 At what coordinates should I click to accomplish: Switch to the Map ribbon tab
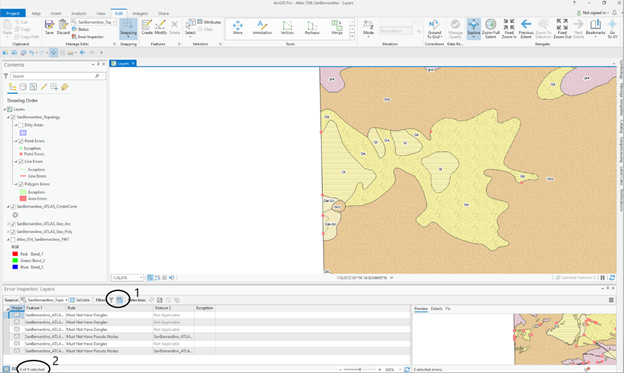tap(36, 14)
